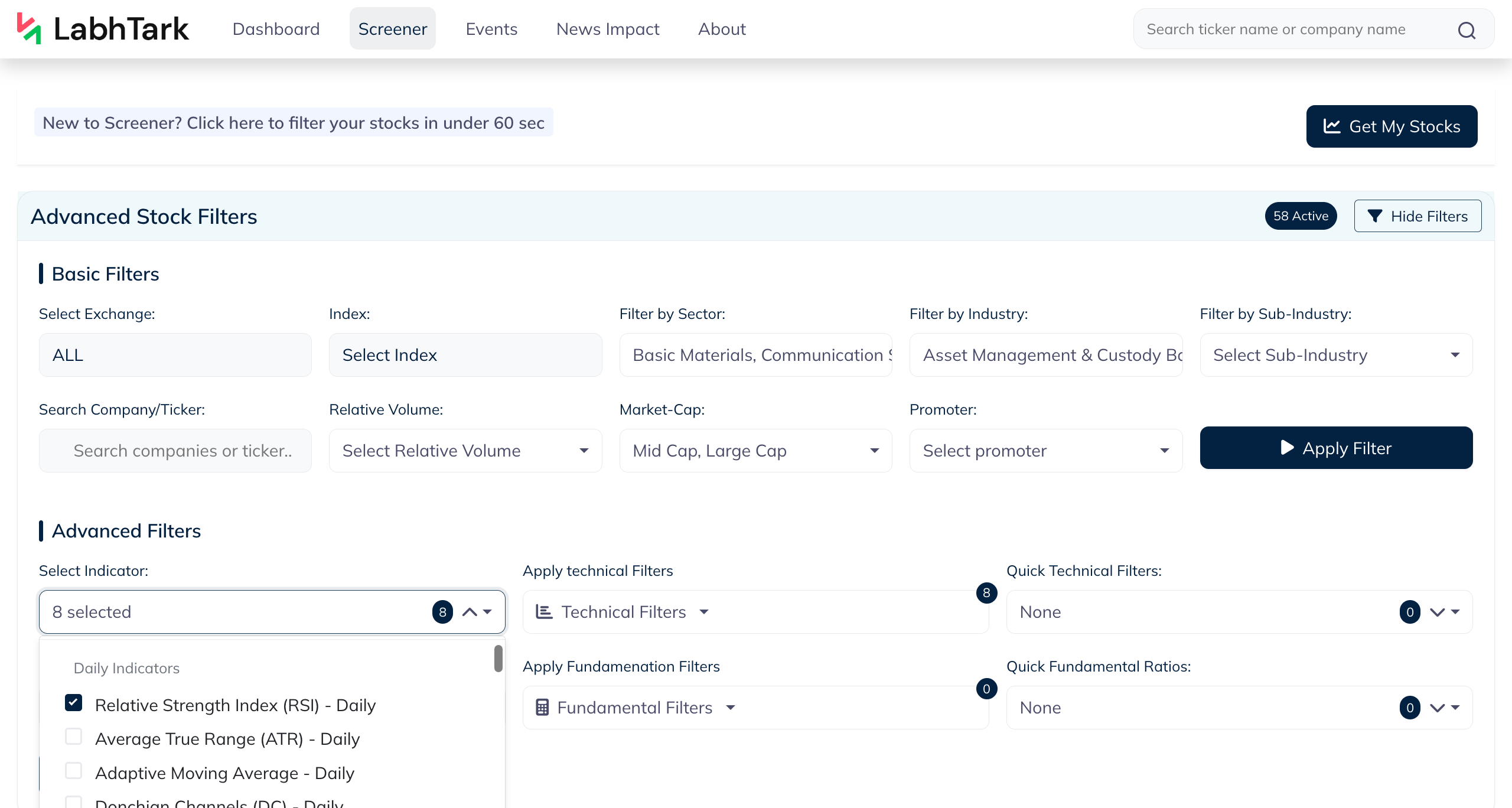The width and height of the screenshot is (1512, 808).
Task: Click the chart icon in Get My Stocks
Action: pos(1332,126)
